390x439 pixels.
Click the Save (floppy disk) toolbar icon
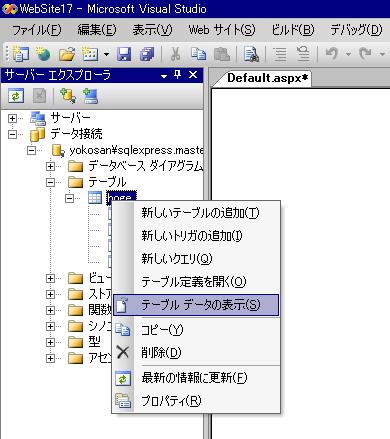(x=124, y=54)
